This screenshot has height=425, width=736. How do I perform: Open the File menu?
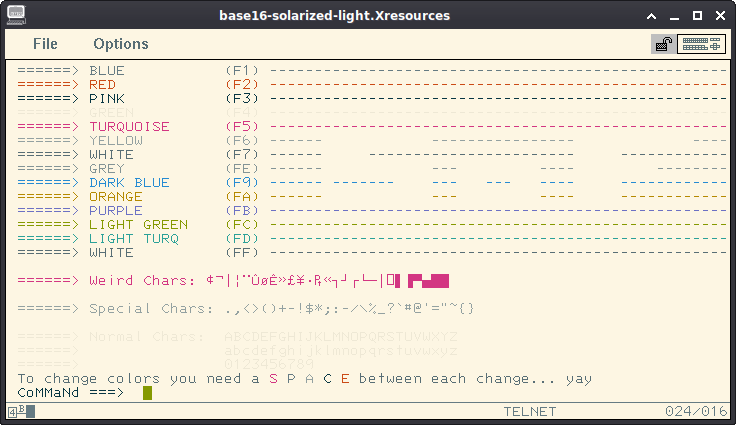(45, 44)
